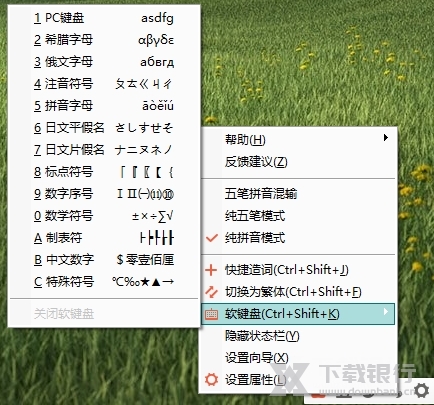Click the āòěǐú sample text

[158, 106]
